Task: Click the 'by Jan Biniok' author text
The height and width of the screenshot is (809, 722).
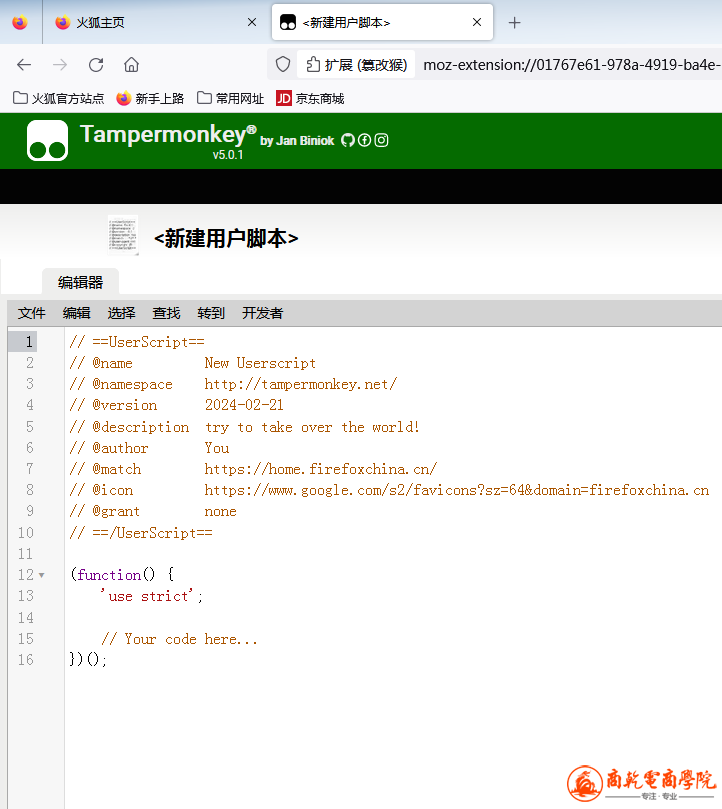Action: [297, 141]
